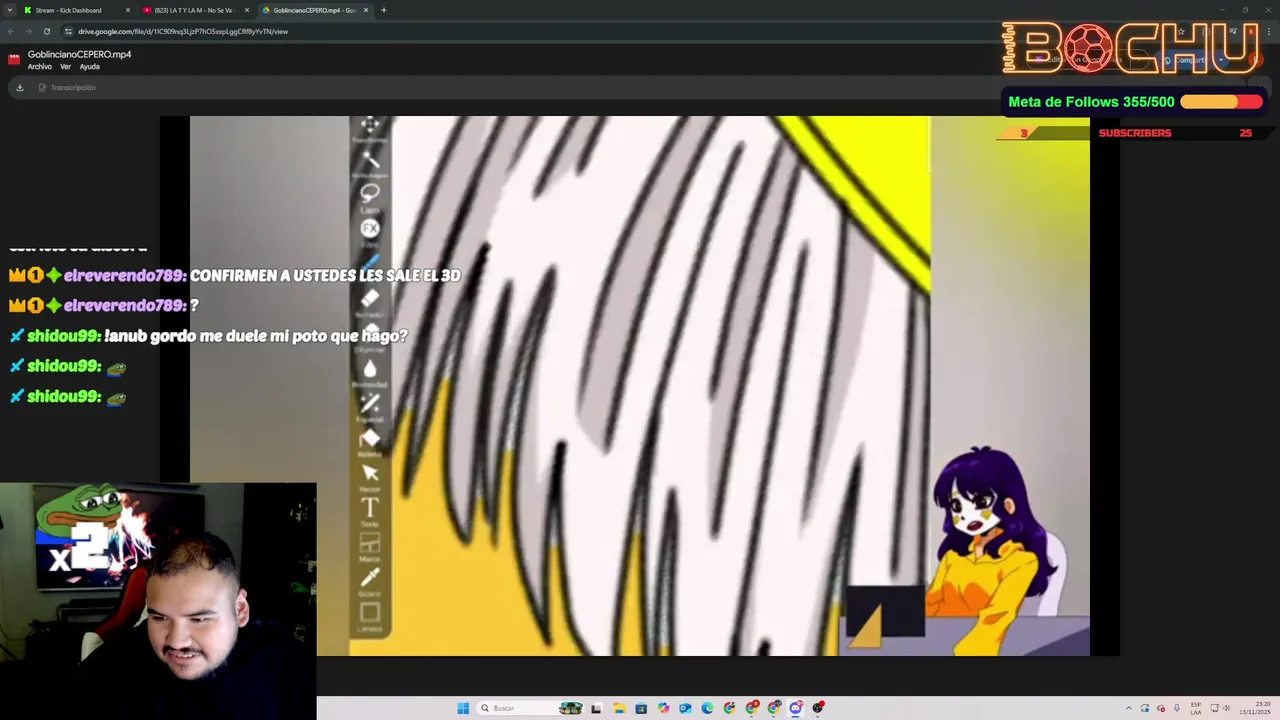Open File Explorer from the taskbar

619,708
